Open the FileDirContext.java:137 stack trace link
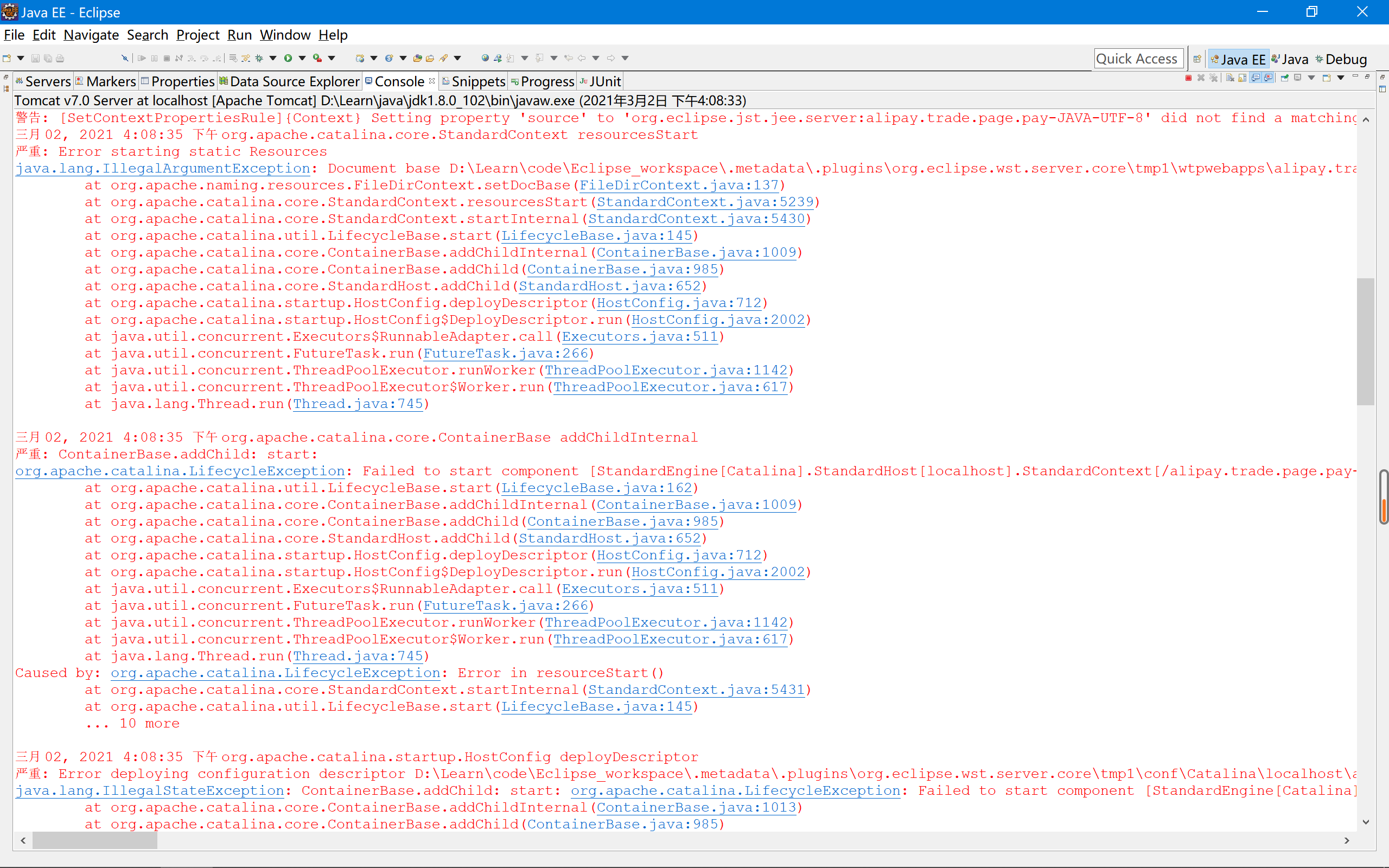Viewport: 1389px width, 868px height. [x=679, y=186]
